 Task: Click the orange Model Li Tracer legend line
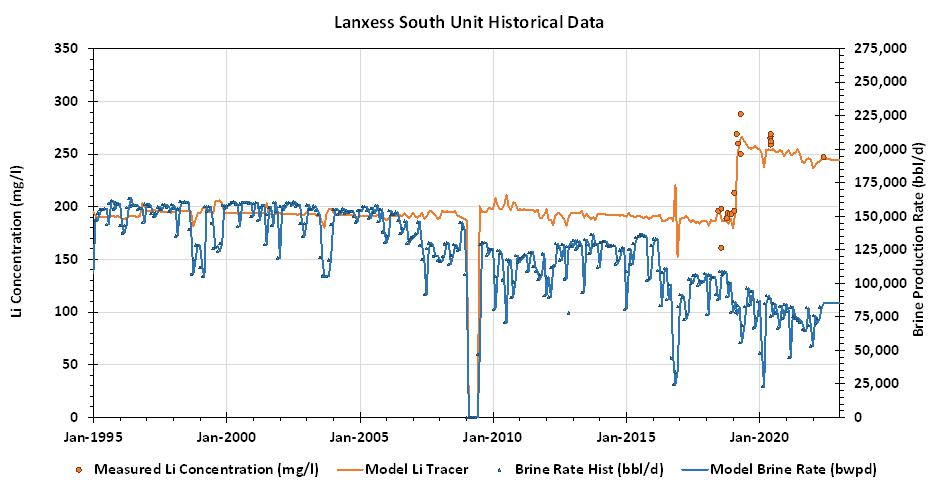[349, 469]
